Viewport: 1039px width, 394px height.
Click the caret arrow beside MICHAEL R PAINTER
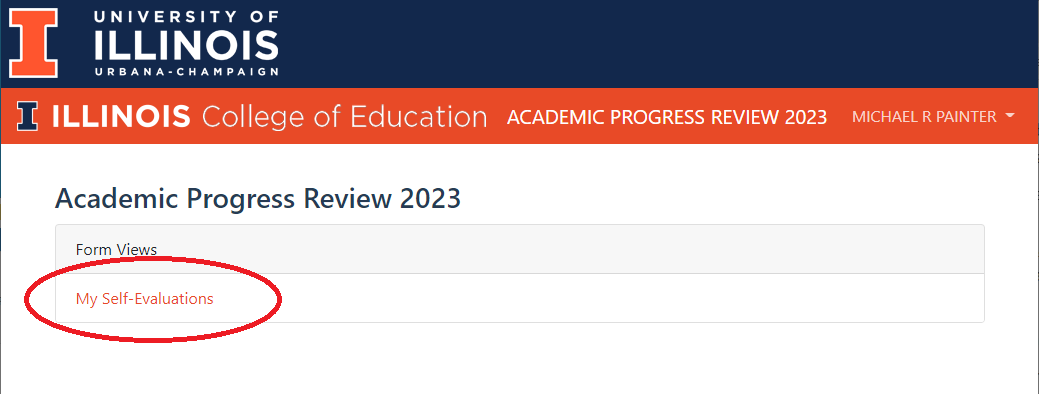coord(1010,117)
